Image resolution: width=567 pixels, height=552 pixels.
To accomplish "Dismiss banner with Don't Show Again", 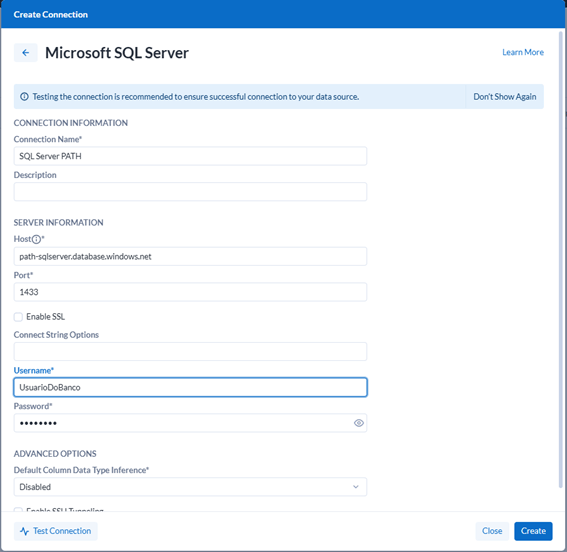I will [504, 97].
